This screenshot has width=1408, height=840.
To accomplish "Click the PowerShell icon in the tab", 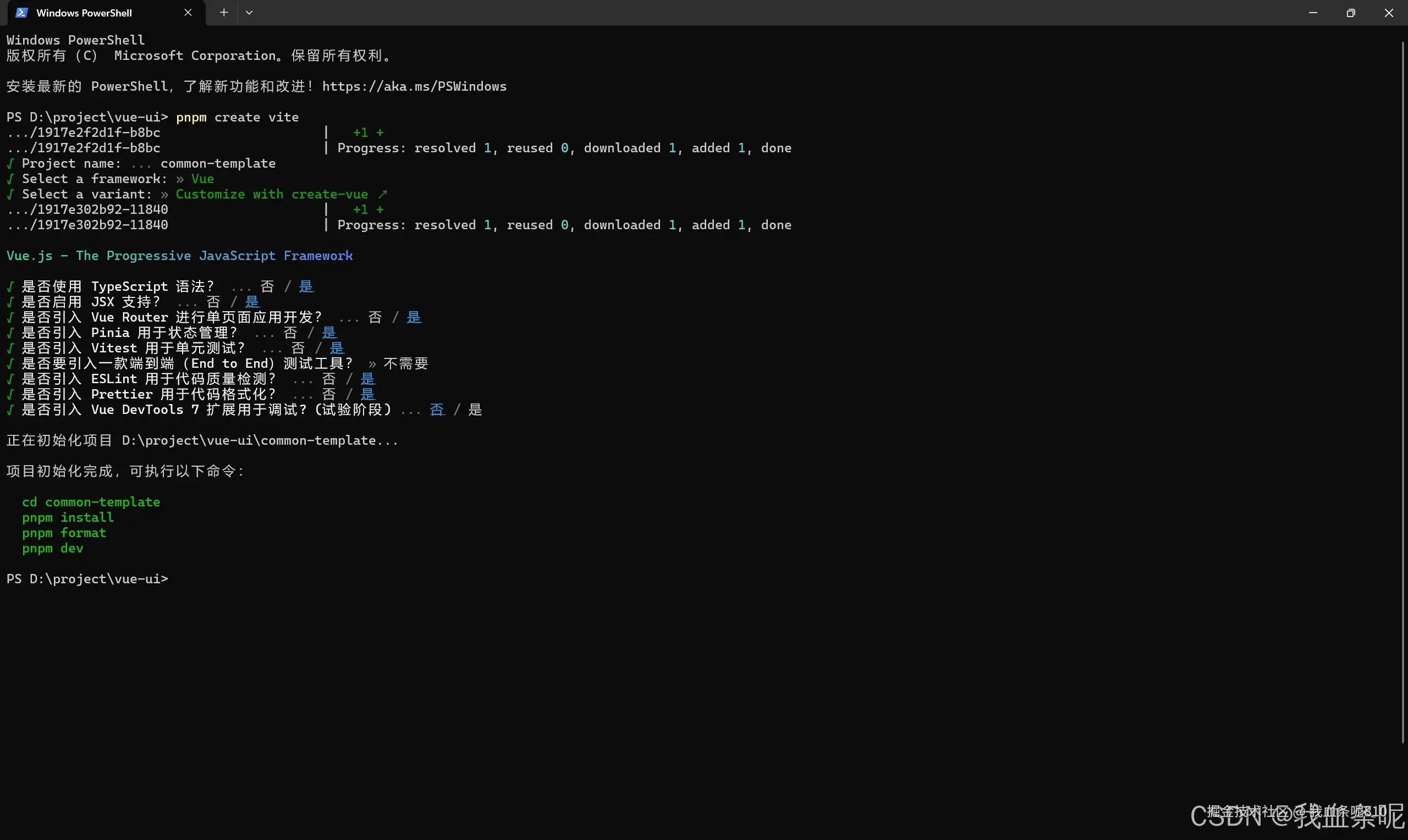I will (x=21, y=13).
